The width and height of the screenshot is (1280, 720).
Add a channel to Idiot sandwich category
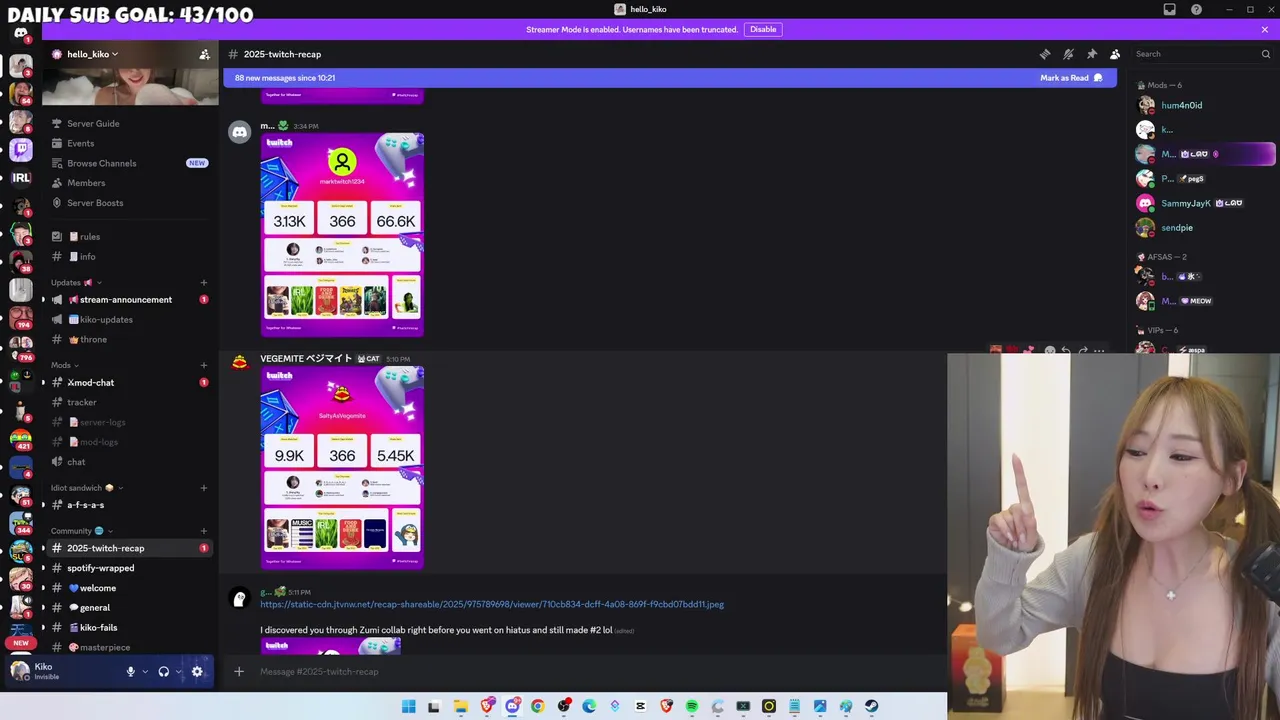click(204, 488)
